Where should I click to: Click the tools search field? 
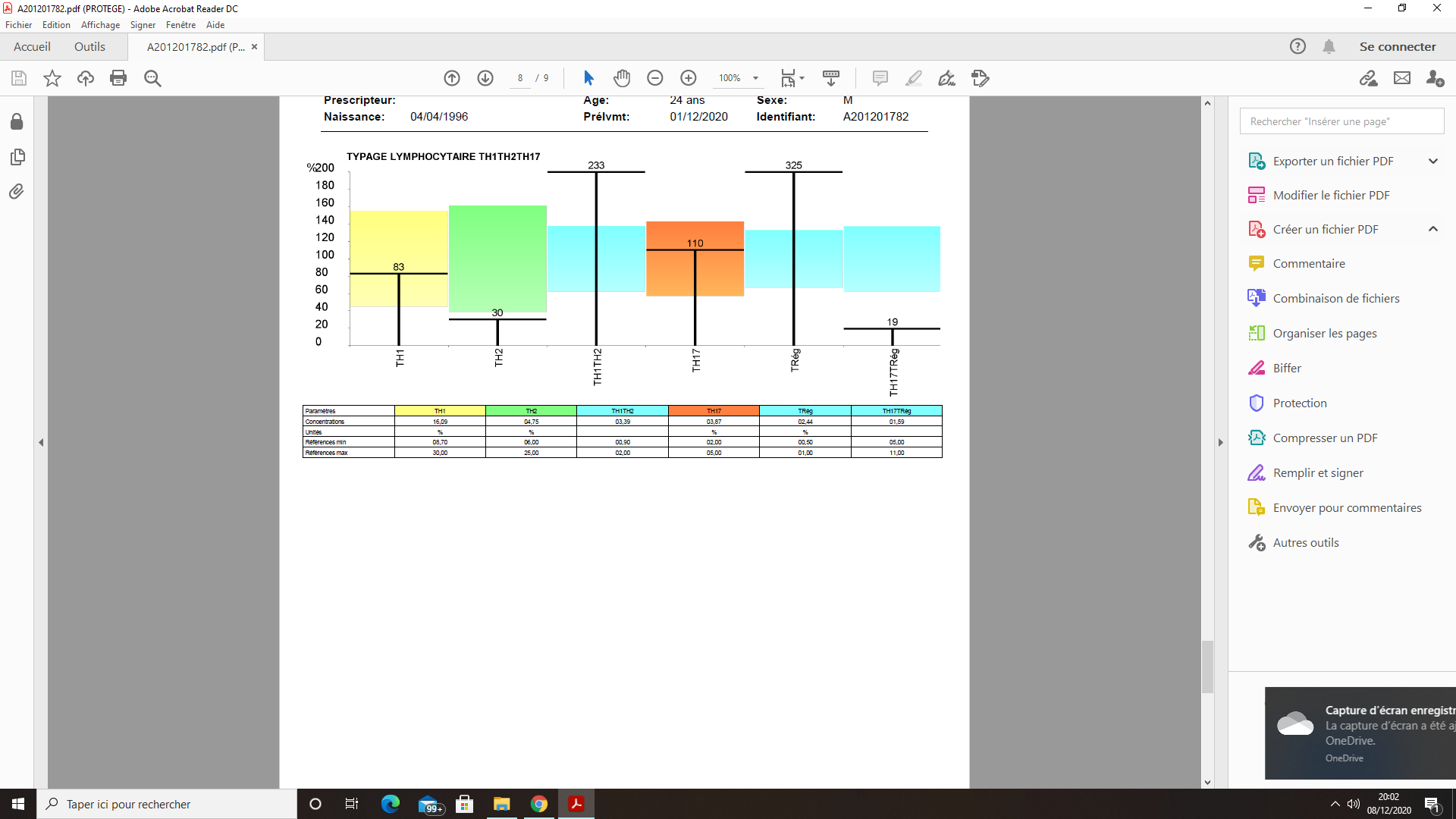(x=1341, y=121)
